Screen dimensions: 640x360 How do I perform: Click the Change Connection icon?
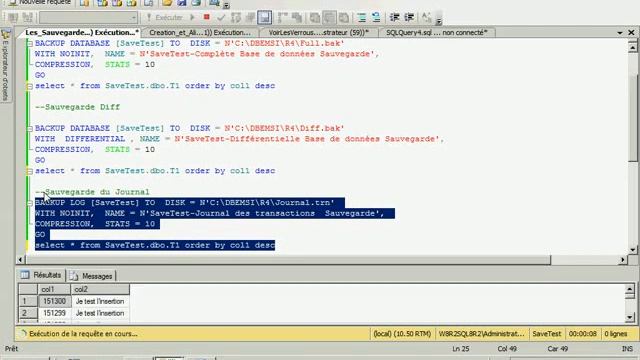click(28, 18)
